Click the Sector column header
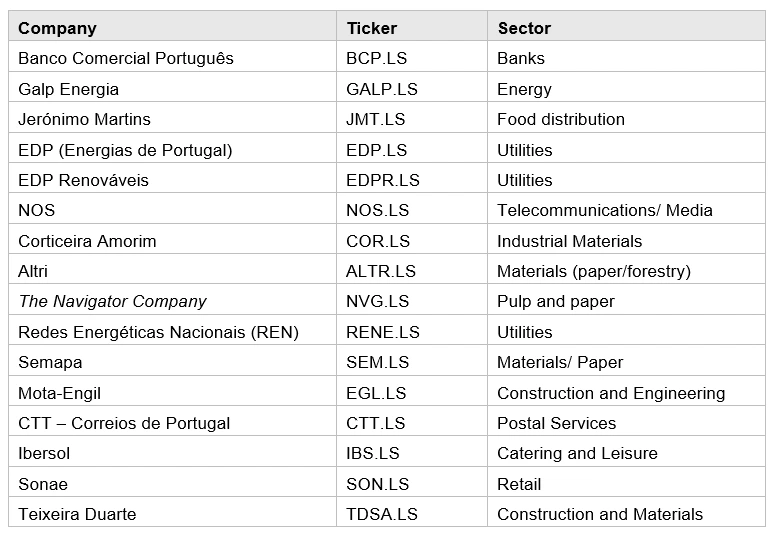This screenshot has width=776, height=539. pyautogui.click(x=626, y=26)
